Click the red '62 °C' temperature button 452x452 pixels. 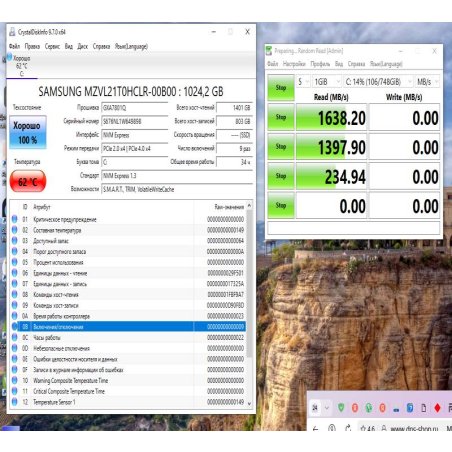28,181
